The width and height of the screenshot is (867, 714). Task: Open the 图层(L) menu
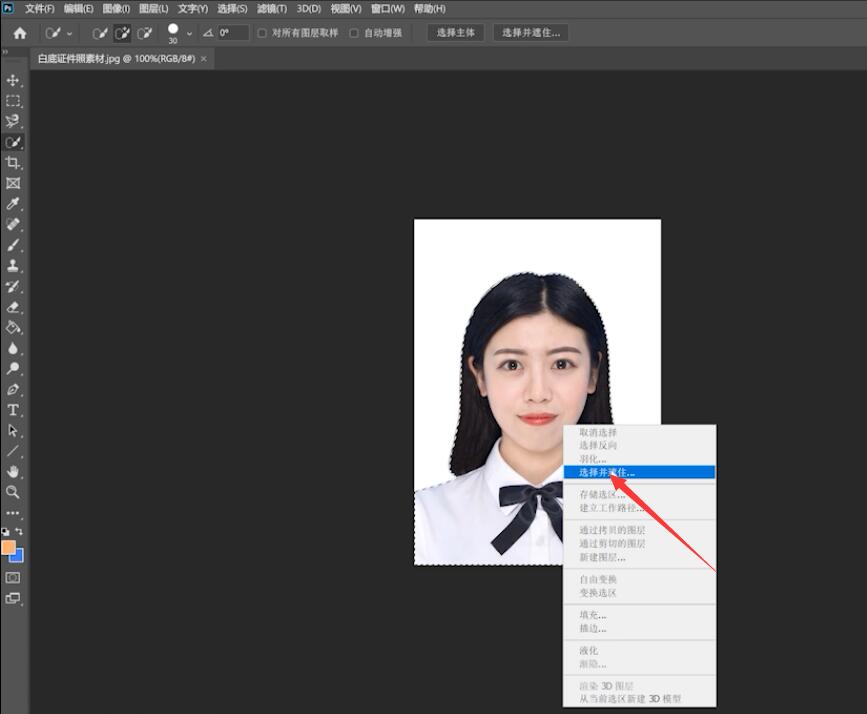(x=153, y=9)
